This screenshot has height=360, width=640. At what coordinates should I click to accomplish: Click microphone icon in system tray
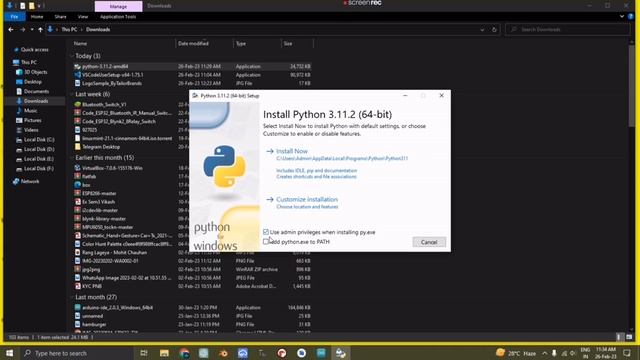(554, 353)
